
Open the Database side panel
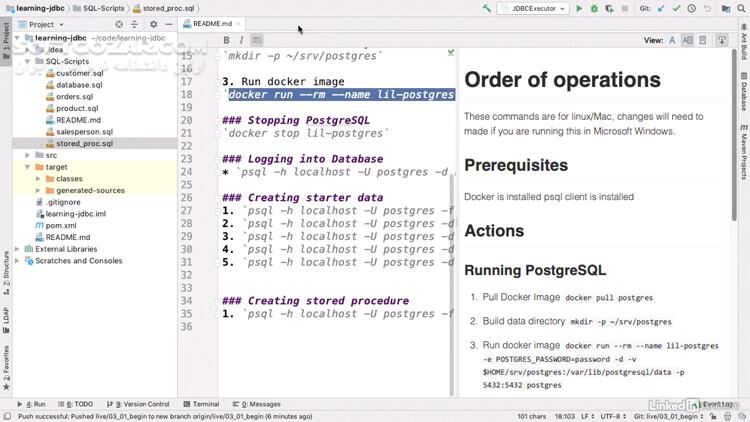tap(743, 96)
